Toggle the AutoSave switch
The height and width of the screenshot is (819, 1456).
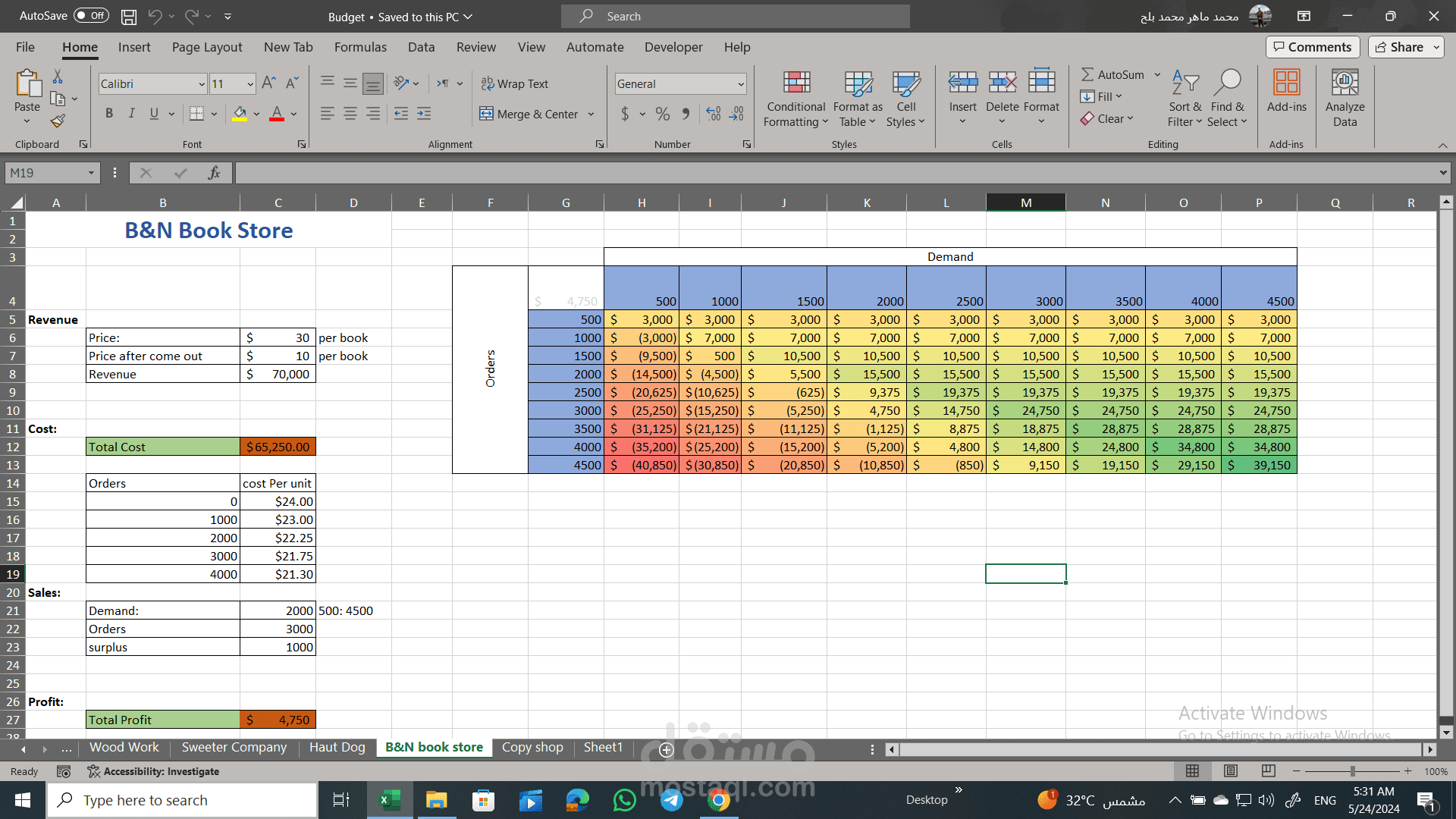91,16
